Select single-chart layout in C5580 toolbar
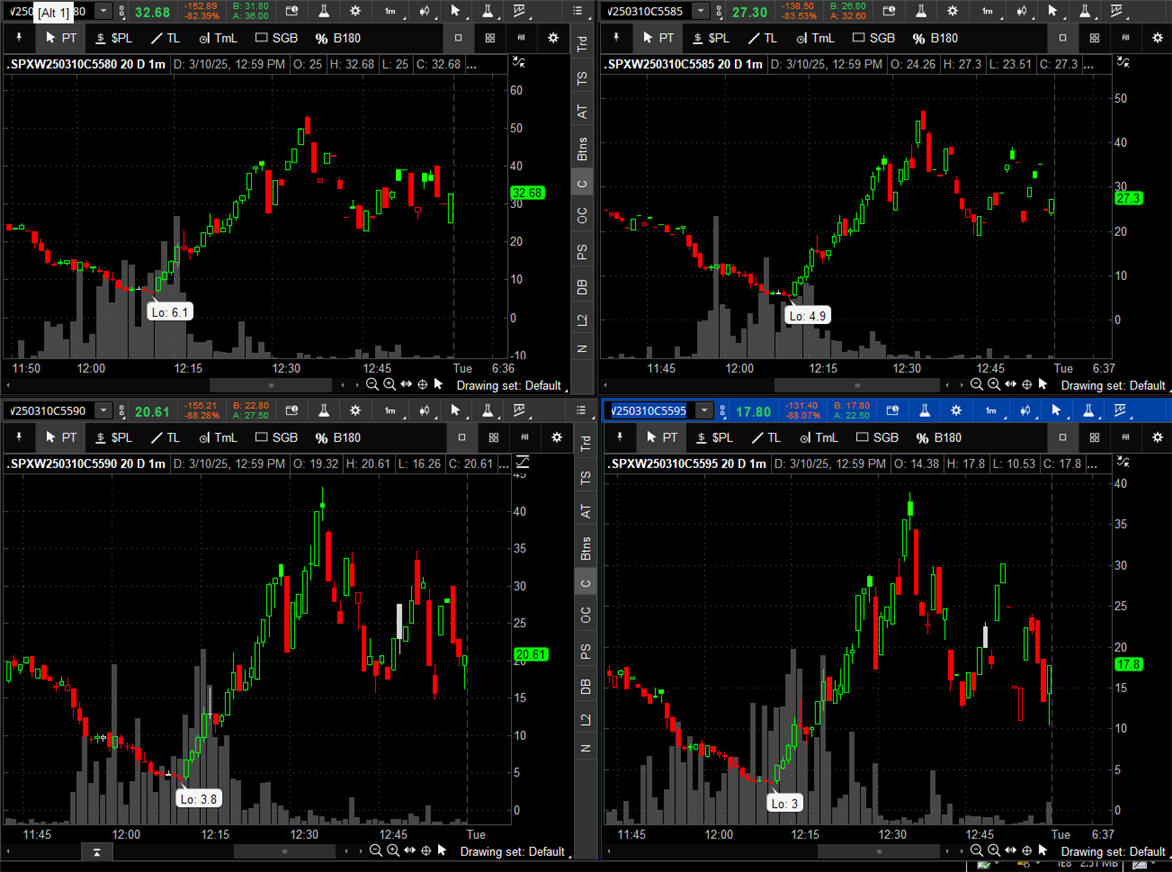Viewport: 1172px width, 872px height. coord(458,38)
